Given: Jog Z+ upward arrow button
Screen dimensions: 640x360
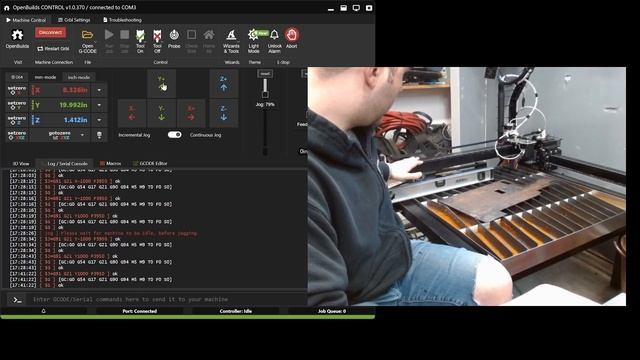Looking at the screenshot, I should [224, 83].
